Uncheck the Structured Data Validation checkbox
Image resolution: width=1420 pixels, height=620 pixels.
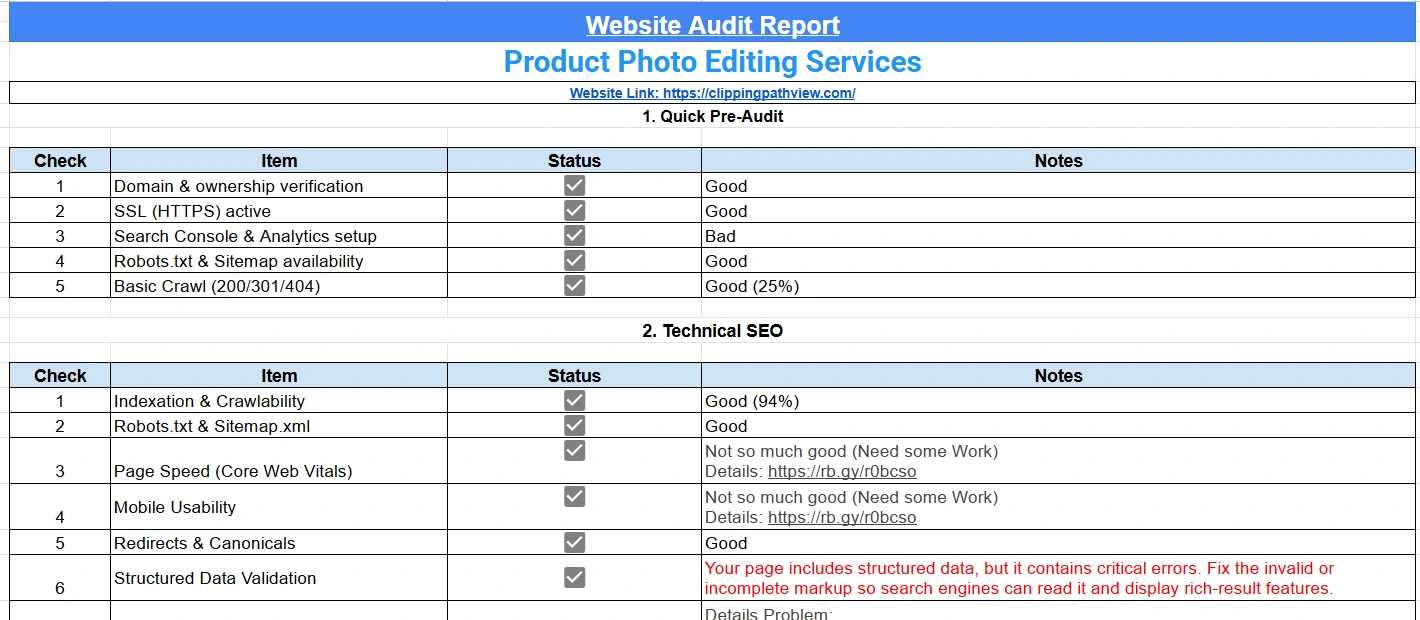tap(574, 578)
